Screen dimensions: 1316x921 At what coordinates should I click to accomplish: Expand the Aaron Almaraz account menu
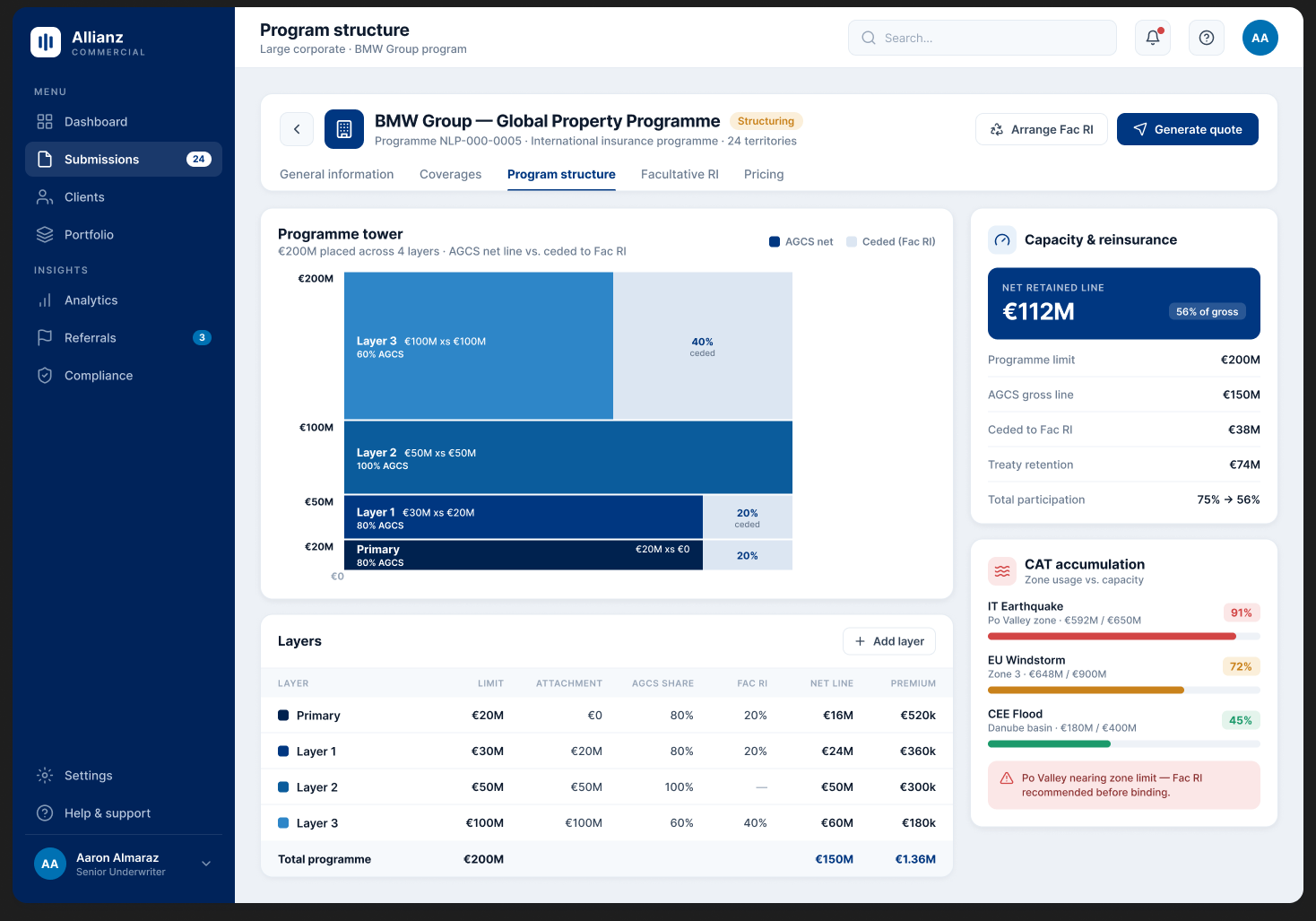pos(206,864)
